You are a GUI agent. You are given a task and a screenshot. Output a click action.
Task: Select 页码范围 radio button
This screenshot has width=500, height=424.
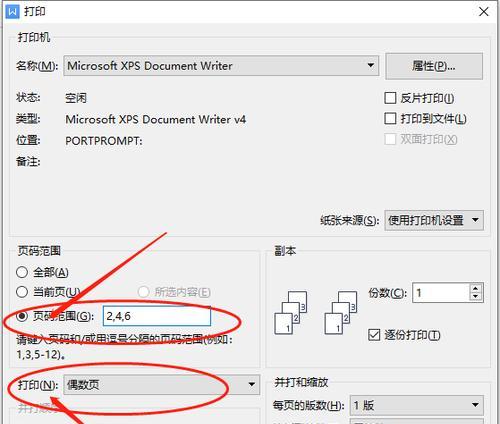point(22,316)
